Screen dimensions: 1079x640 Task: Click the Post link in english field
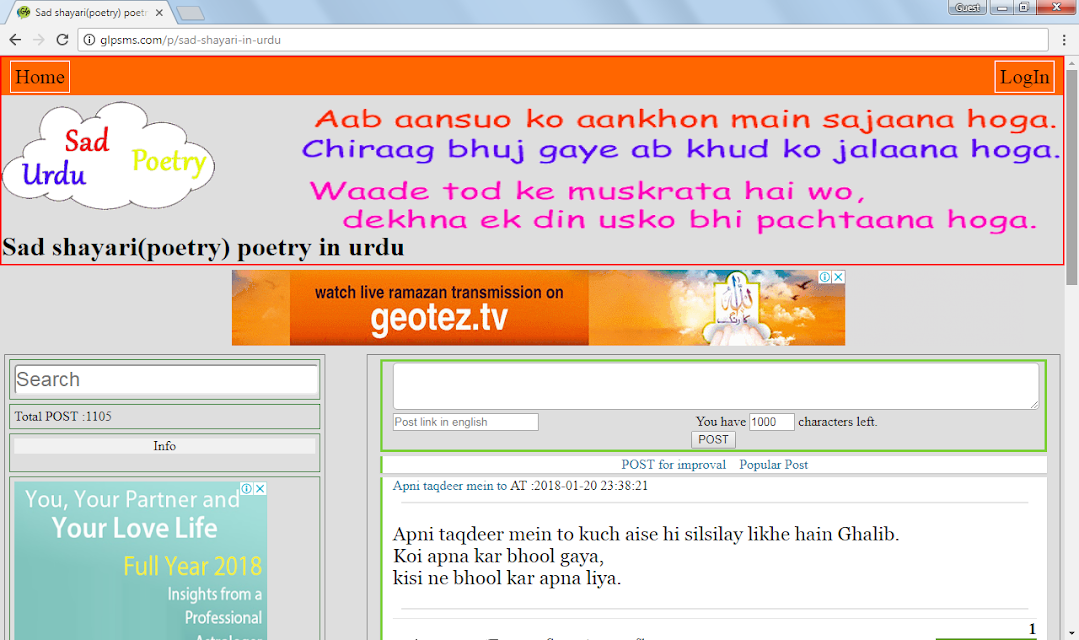(x=465, y=422)
